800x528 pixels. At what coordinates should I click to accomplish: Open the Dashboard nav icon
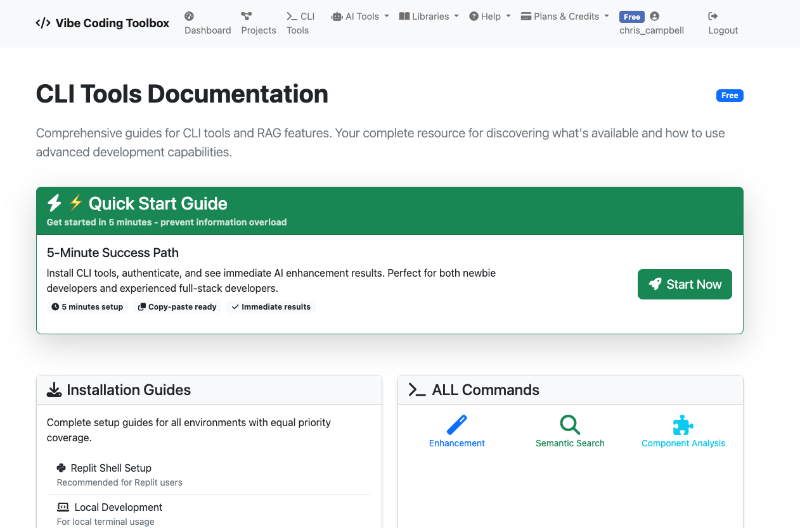(x=190, y=16)
